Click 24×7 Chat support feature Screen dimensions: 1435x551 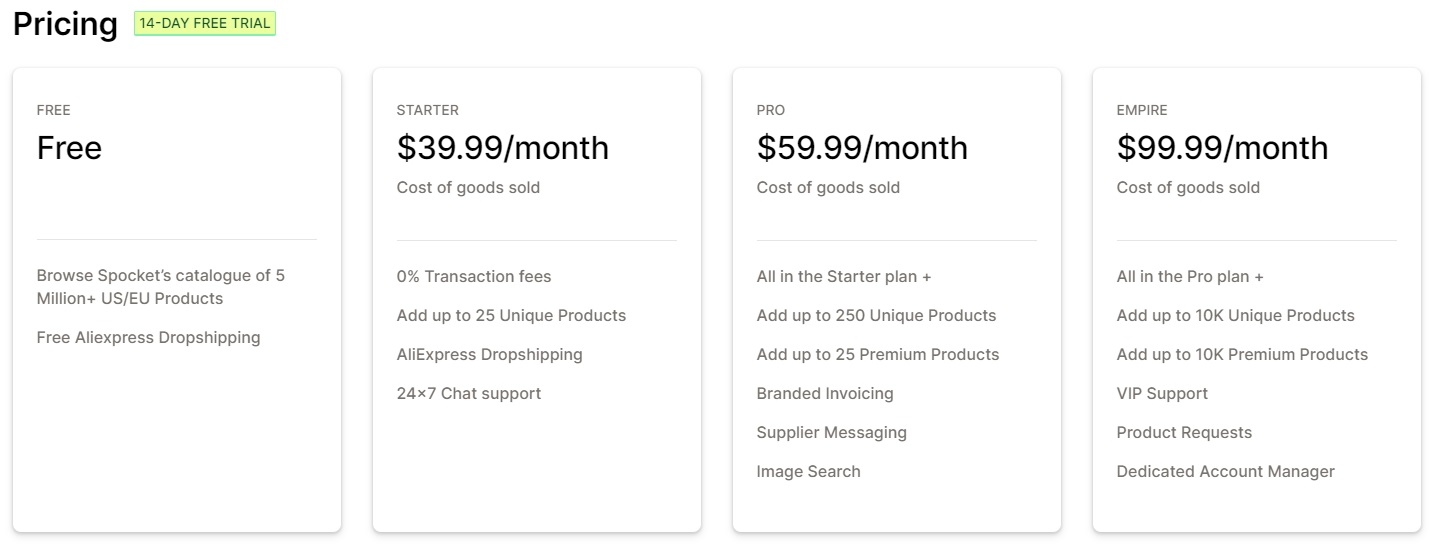click(x=469, y=393)
